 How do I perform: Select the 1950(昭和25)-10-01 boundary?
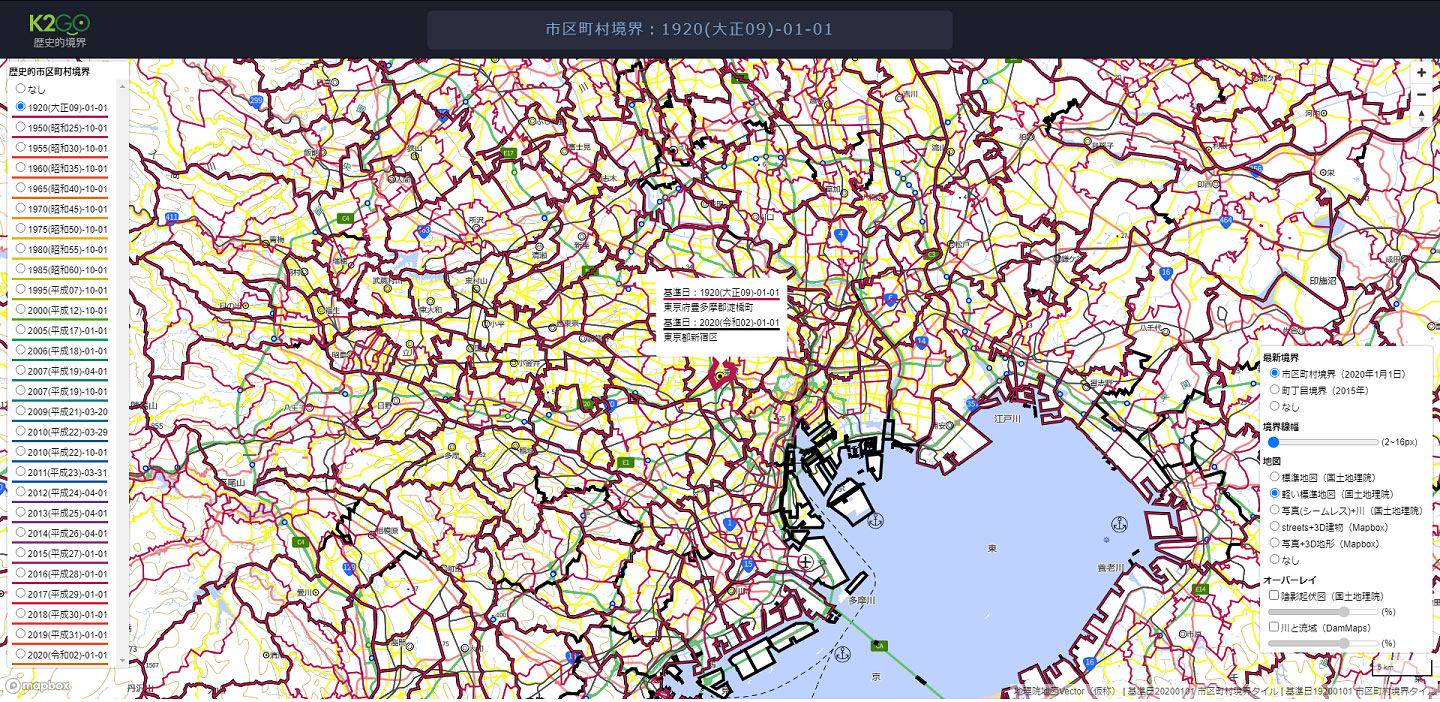pos(20,127)
